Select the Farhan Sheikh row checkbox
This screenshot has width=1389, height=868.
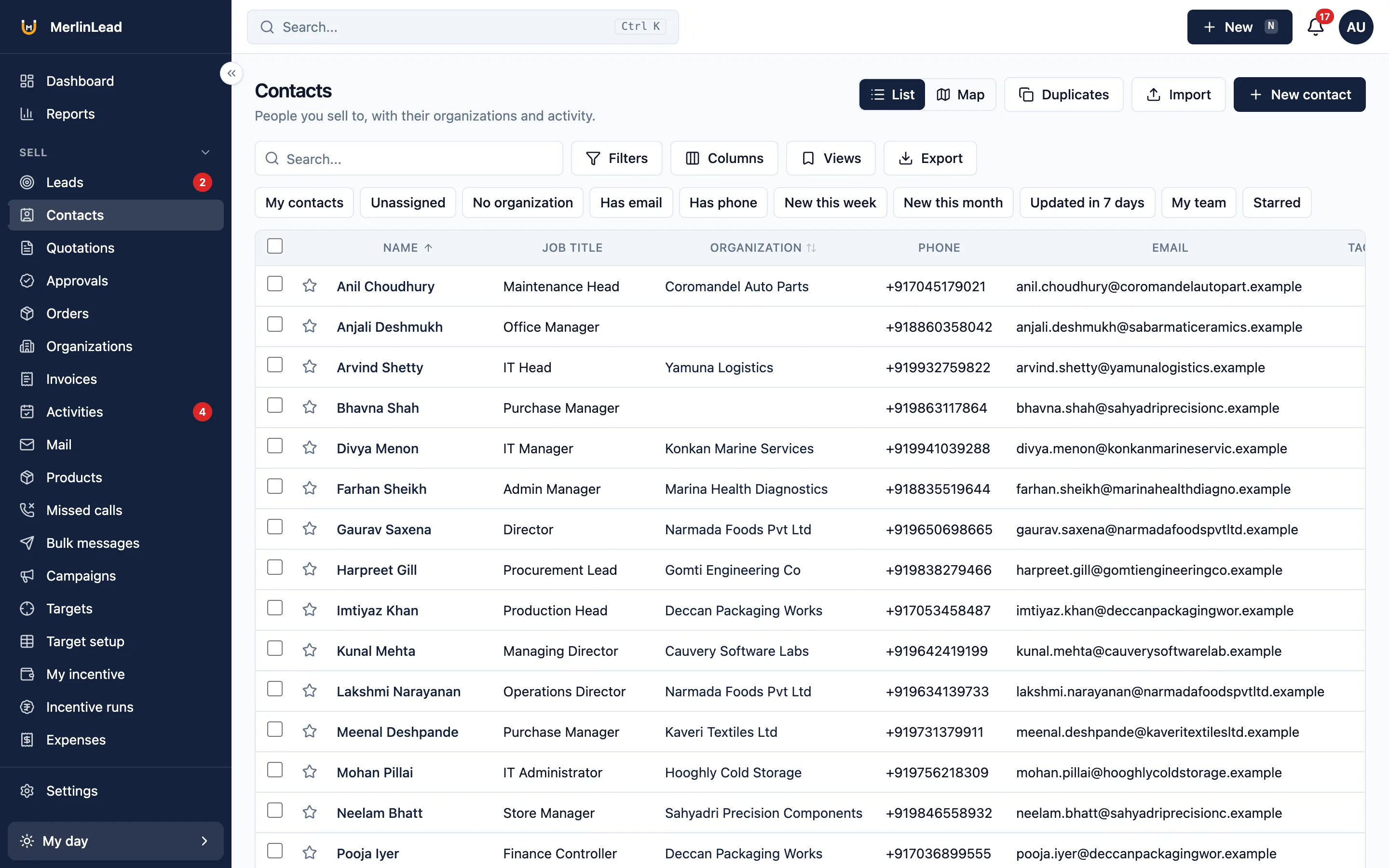275,486
